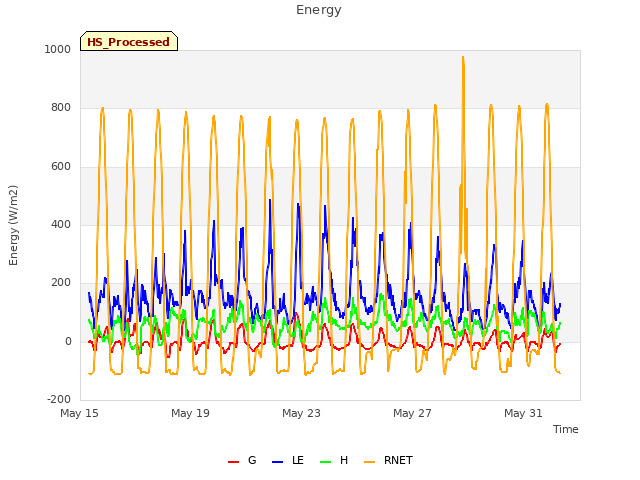The width and height of the screenshot is (640, 480).
Task: Click the orange RNET legend swatch
Action: tap(369, 462)
